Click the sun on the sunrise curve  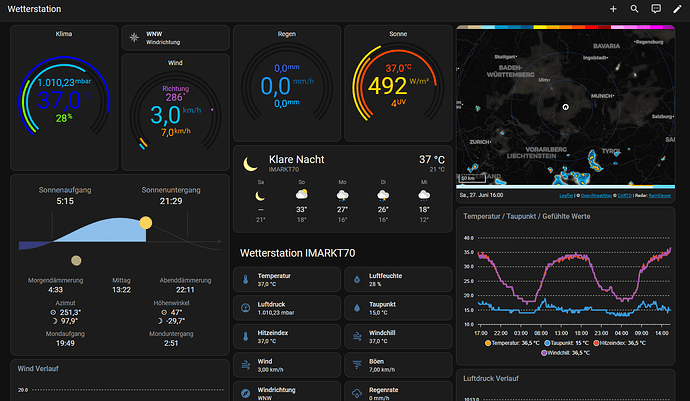click(146, 222)
